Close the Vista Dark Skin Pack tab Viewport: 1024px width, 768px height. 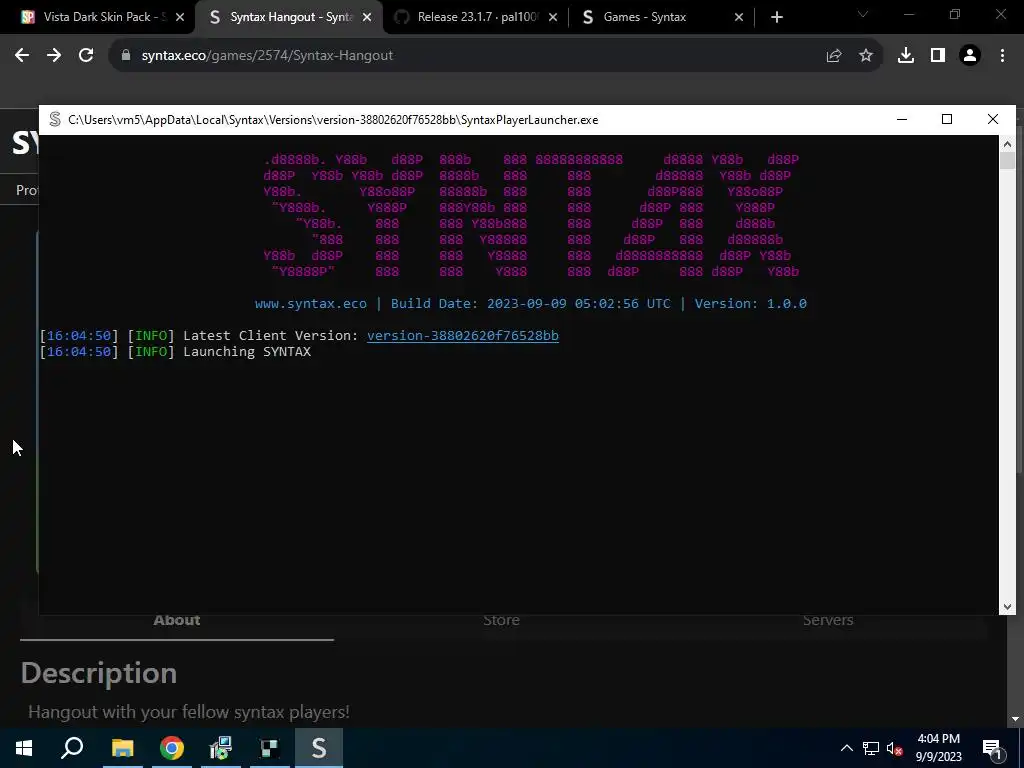click(x=180, y=18)
